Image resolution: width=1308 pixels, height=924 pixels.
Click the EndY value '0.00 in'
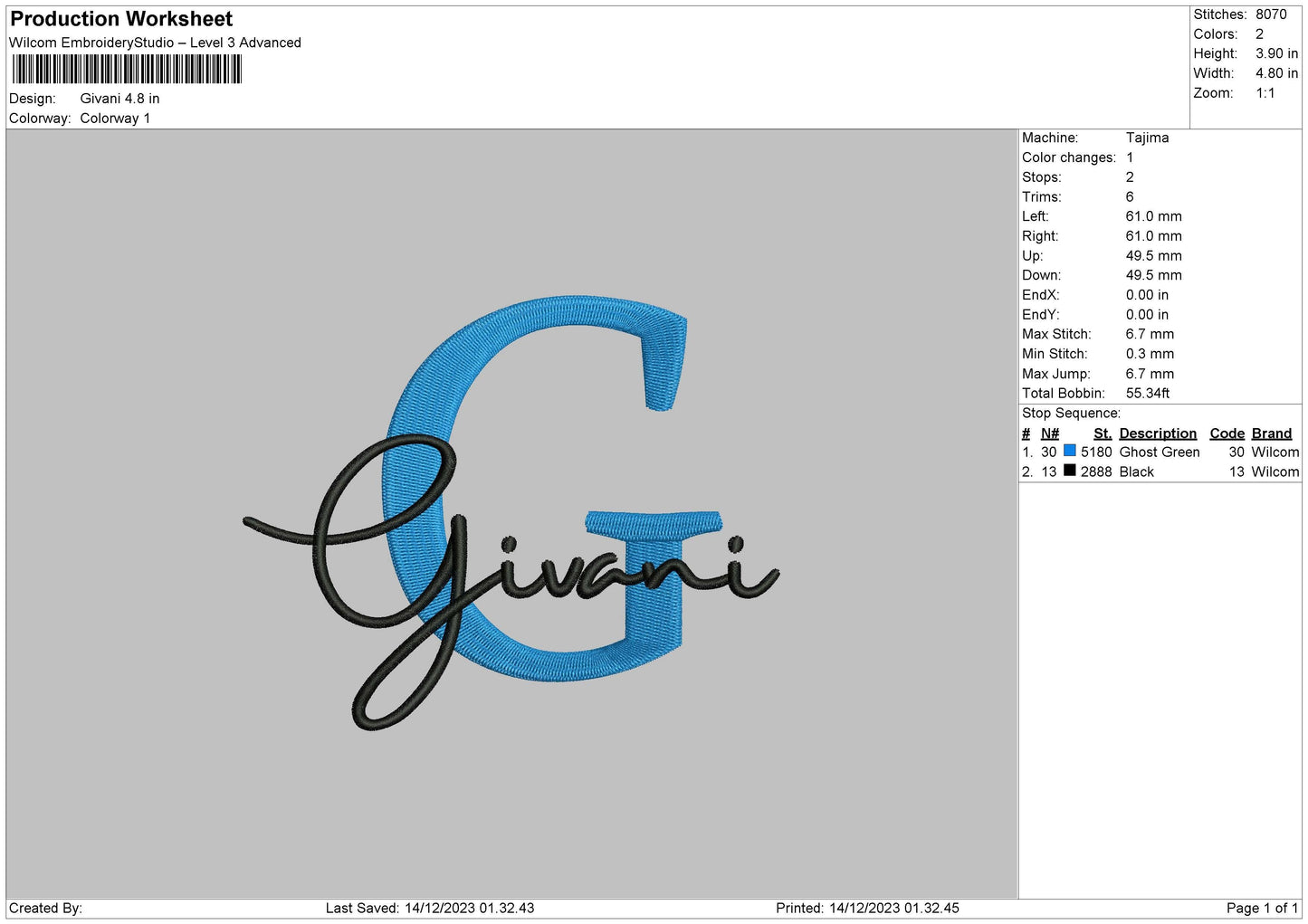[1147, 315]
